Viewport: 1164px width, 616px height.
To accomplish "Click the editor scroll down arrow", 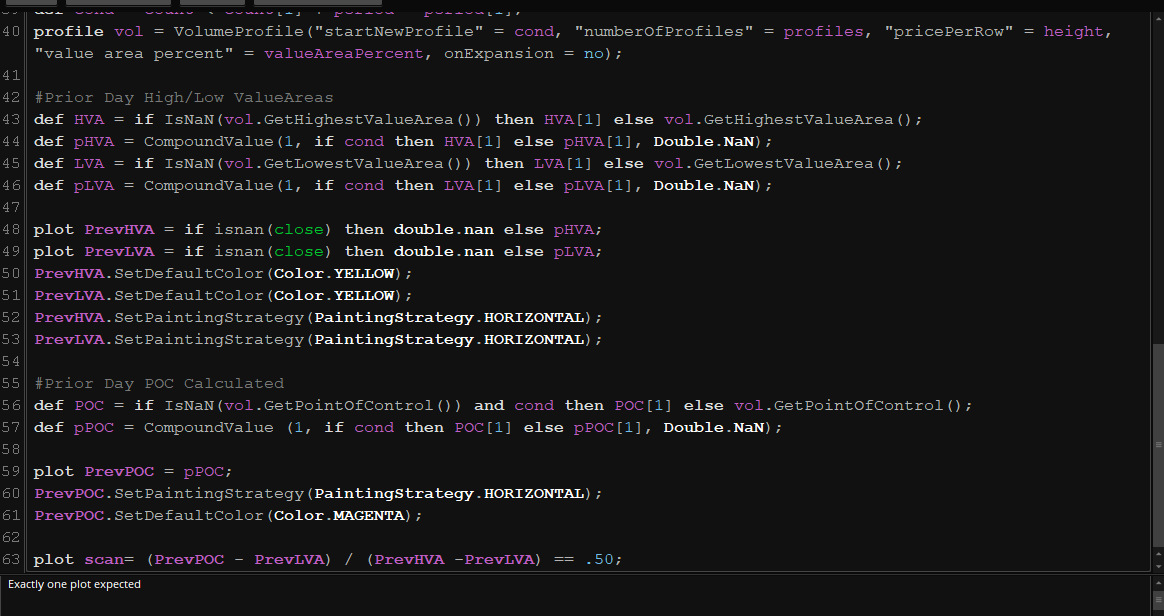I will coord(1157,565).
